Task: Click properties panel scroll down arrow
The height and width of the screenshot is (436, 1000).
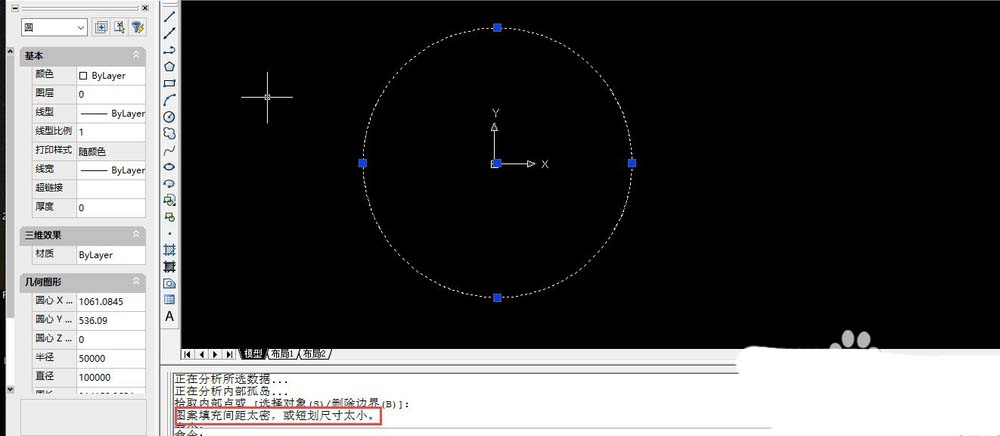Action: coord(10,388)
